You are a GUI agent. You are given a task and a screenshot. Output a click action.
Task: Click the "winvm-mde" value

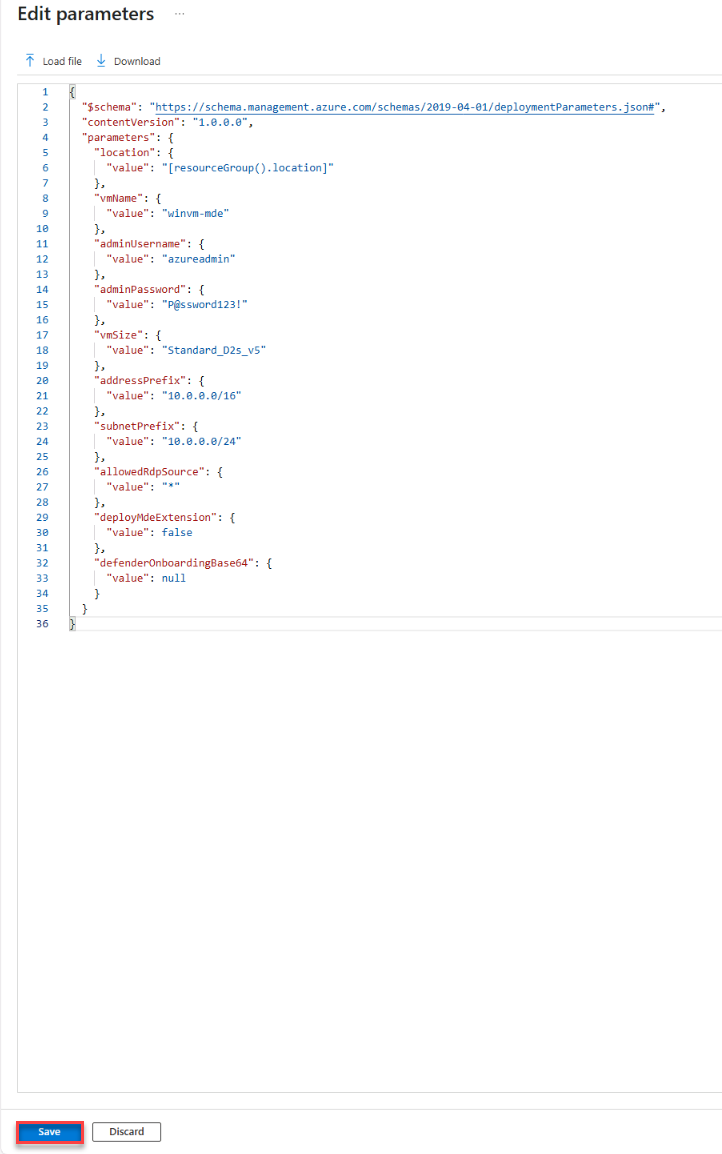click(195, 213)
